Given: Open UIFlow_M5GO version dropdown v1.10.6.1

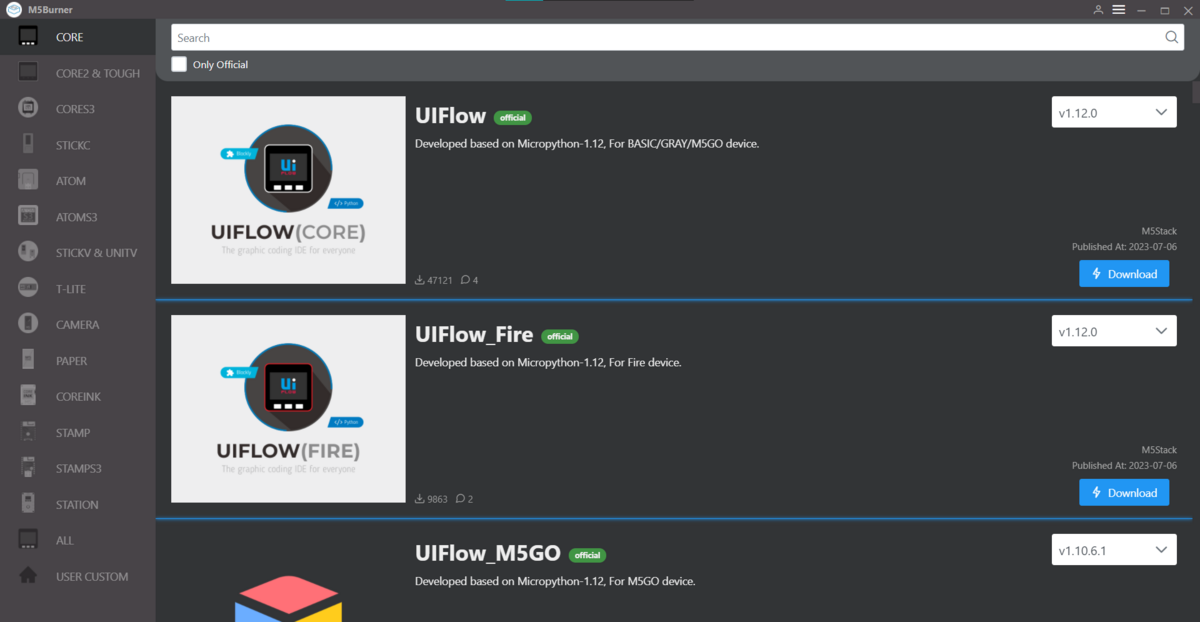Looking at the screenshot, I should pyautogui.click(x=1113, y=550).
